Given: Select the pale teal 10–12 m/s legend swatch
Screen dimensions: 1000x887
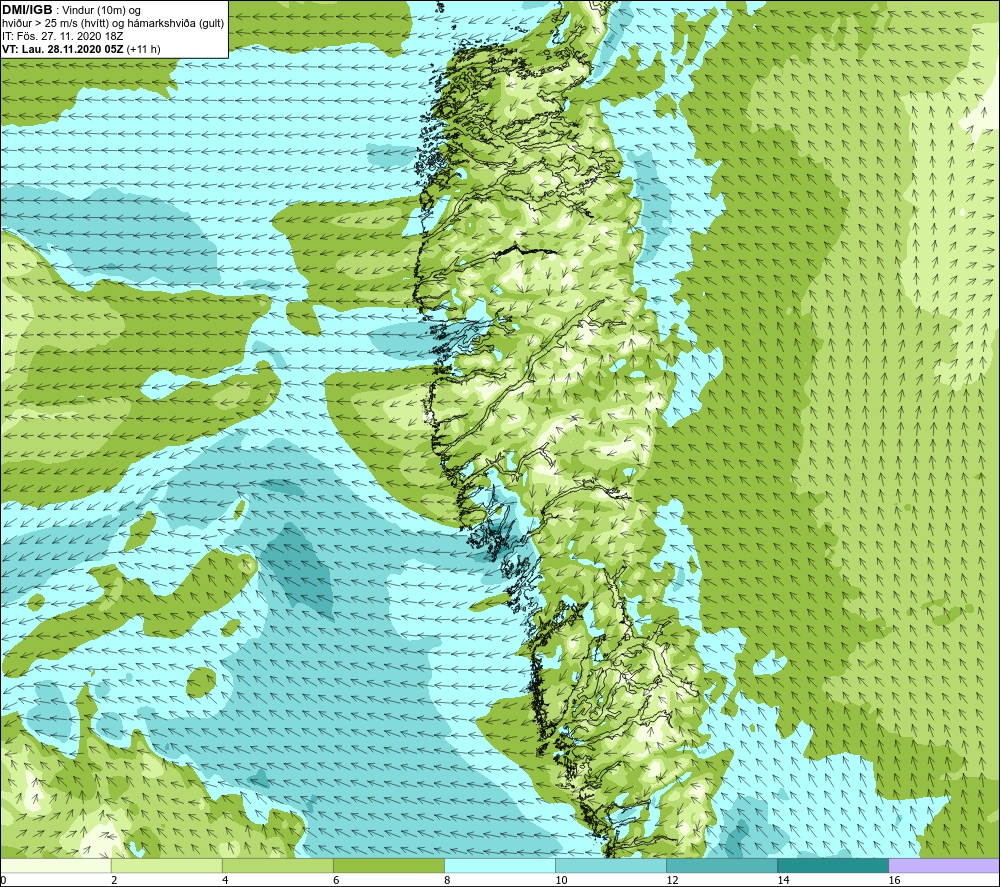Looking at the screenshot, I should pos(610,866).
